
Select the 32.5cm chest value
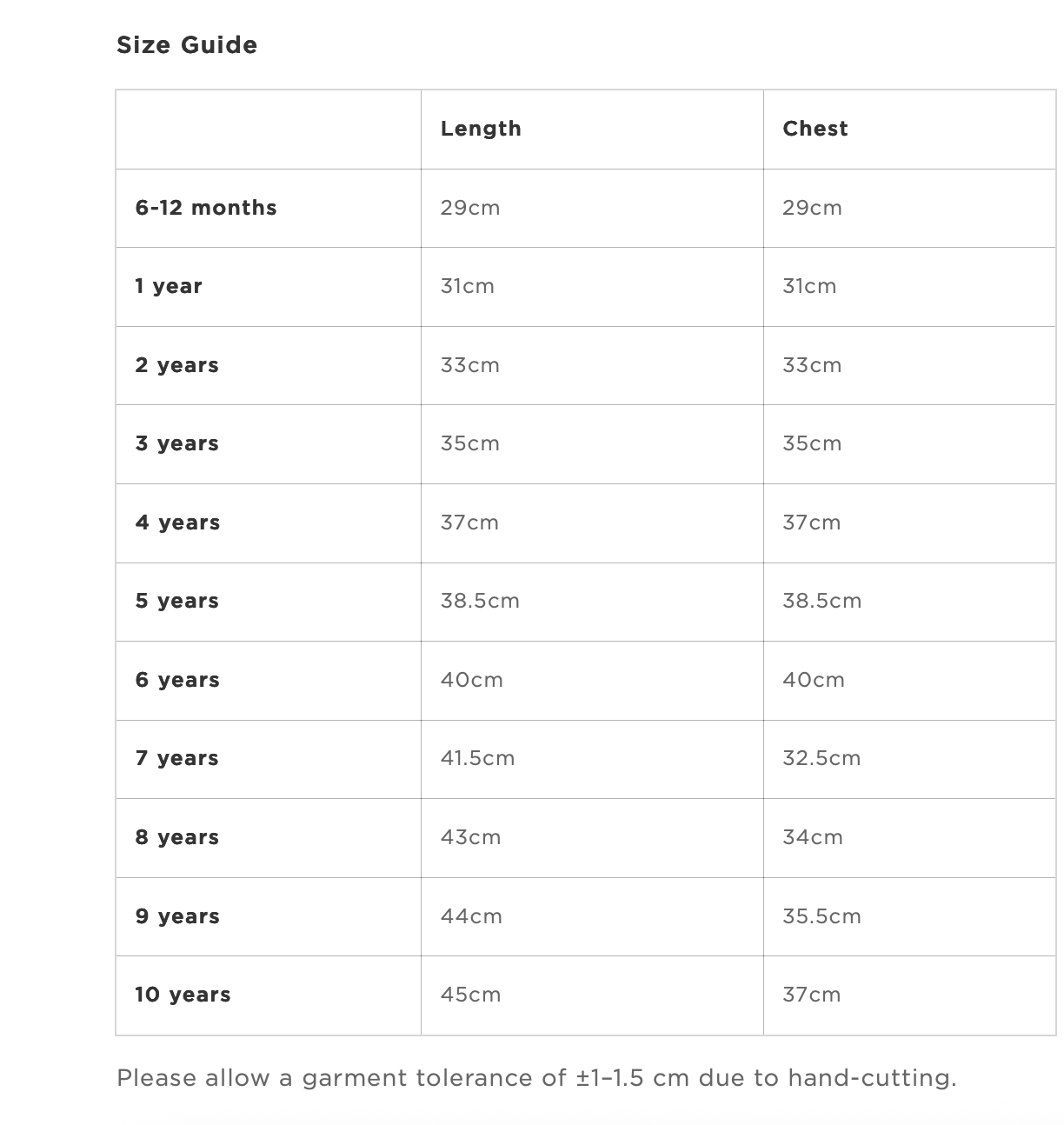pos(821,758)
